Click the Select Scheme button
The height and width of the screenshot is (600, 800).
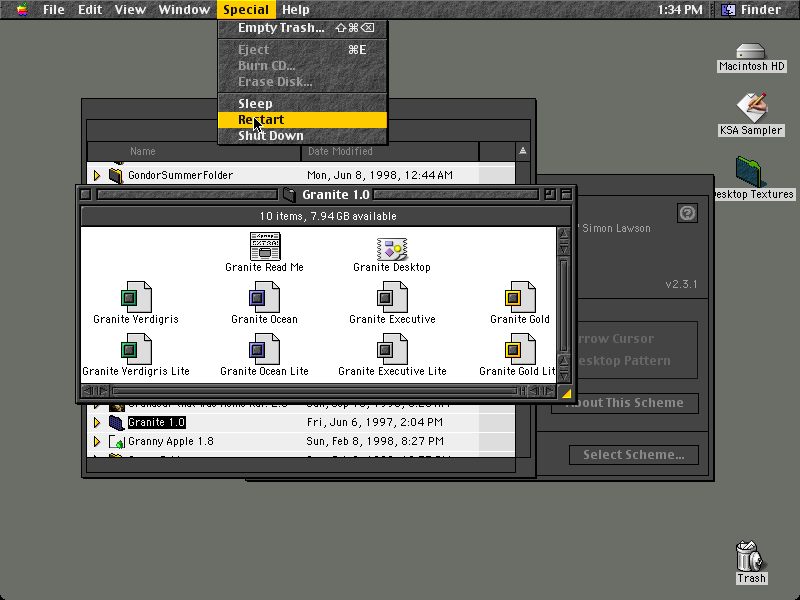pos(634,455)
